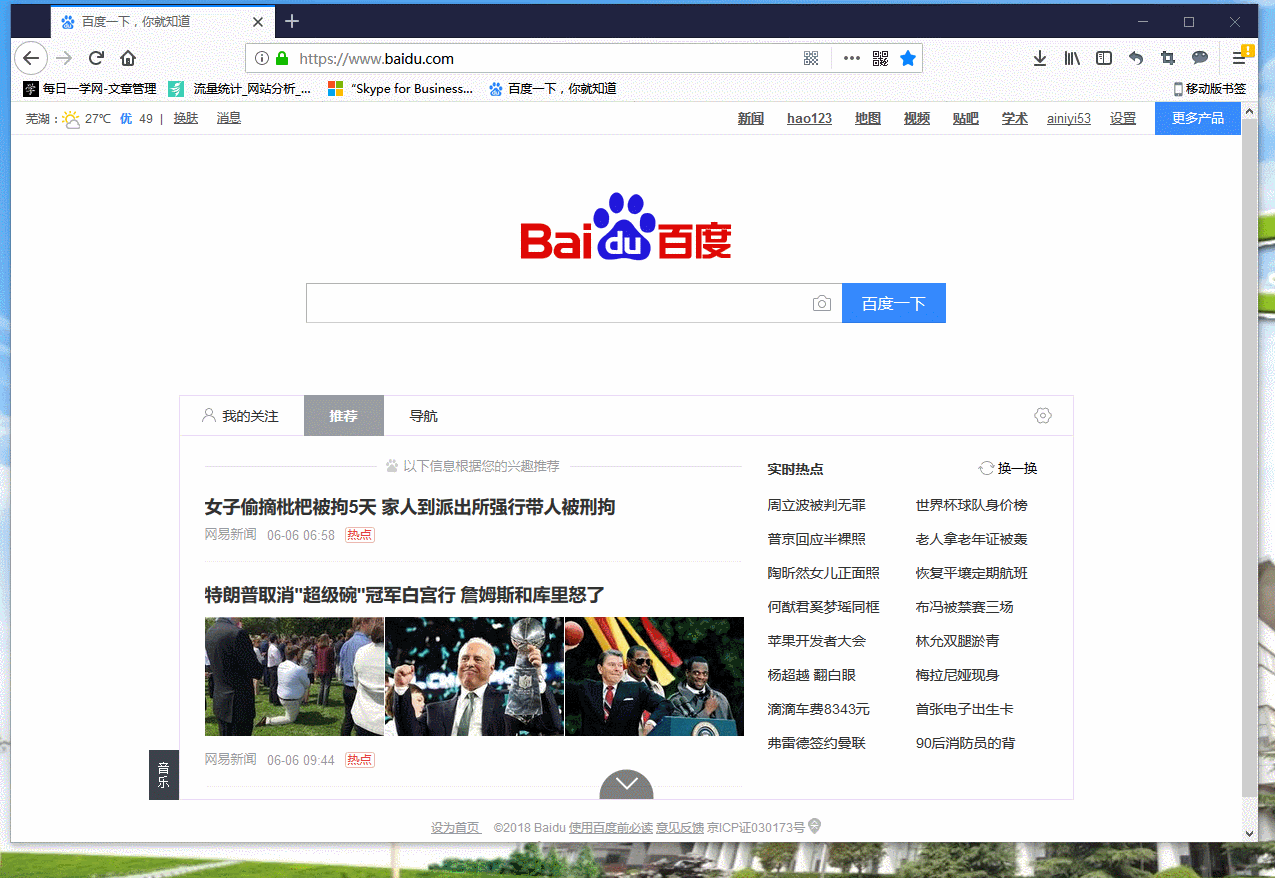Click the 更多产品 button
Viewport: 1275px width, 878px height.
pos(1198,118)
